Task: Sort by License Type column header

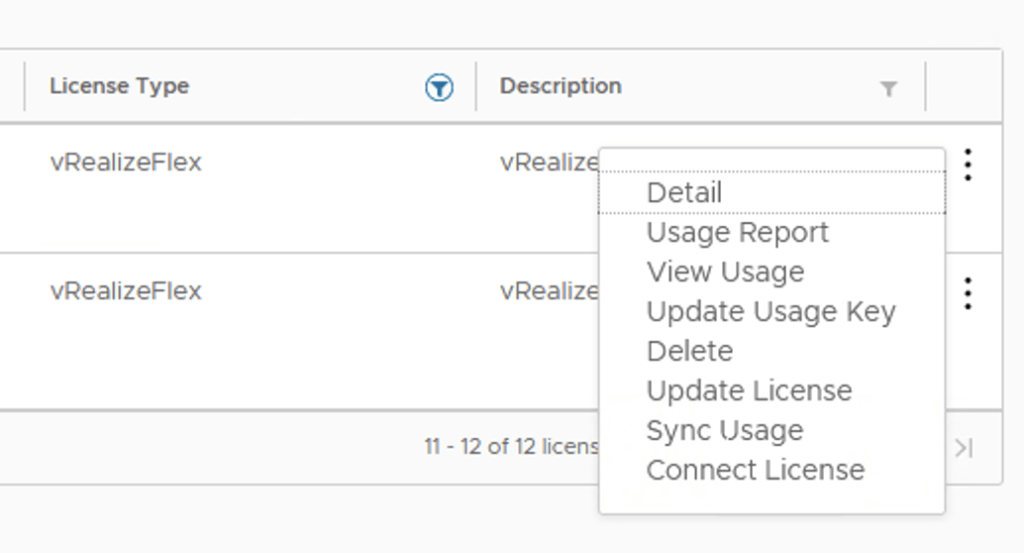Action: pyautogui.click(x=119, y=86)
